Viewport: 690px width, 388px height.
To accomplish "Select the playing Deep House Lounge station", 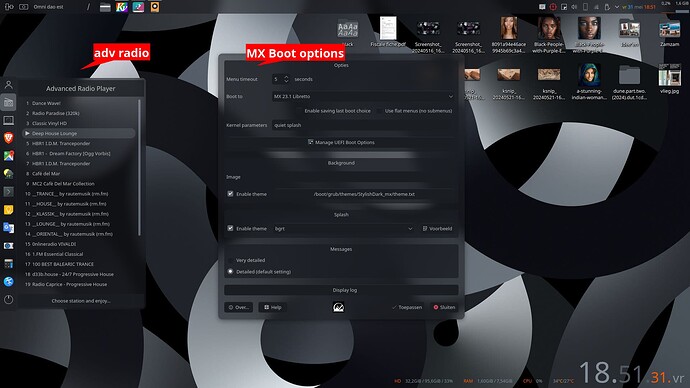I will coord(79,133).
